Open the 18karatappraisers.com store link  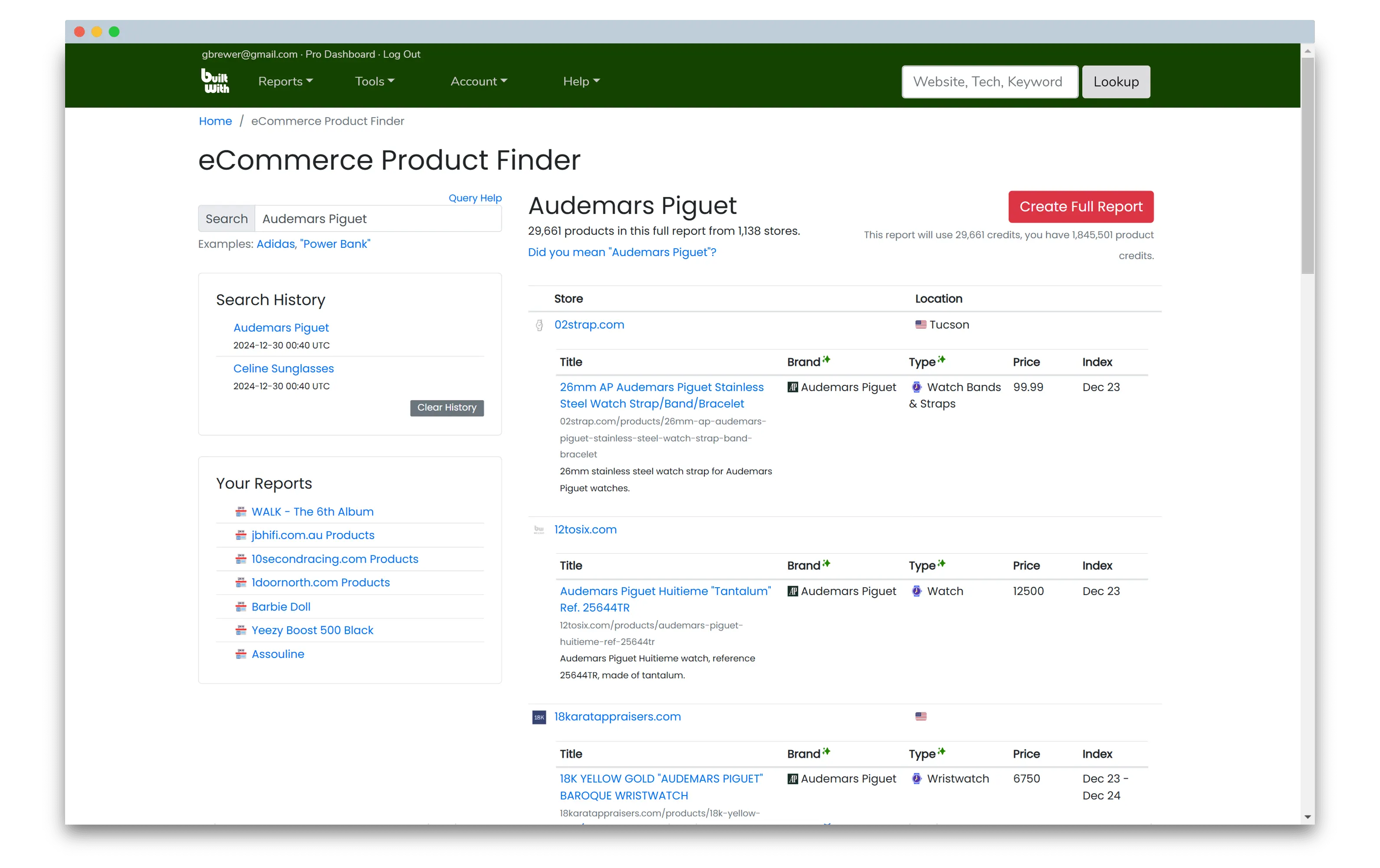(x=617, y=717)
